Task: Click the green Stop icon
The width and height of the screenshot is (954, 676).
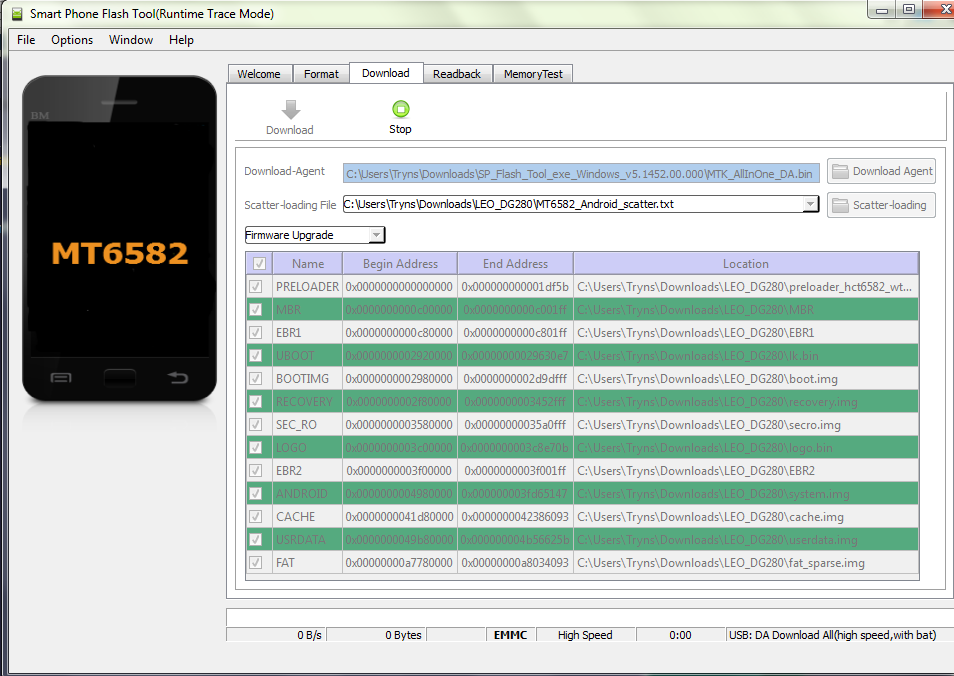Action: pyautogui.click(x=400, y=109)
